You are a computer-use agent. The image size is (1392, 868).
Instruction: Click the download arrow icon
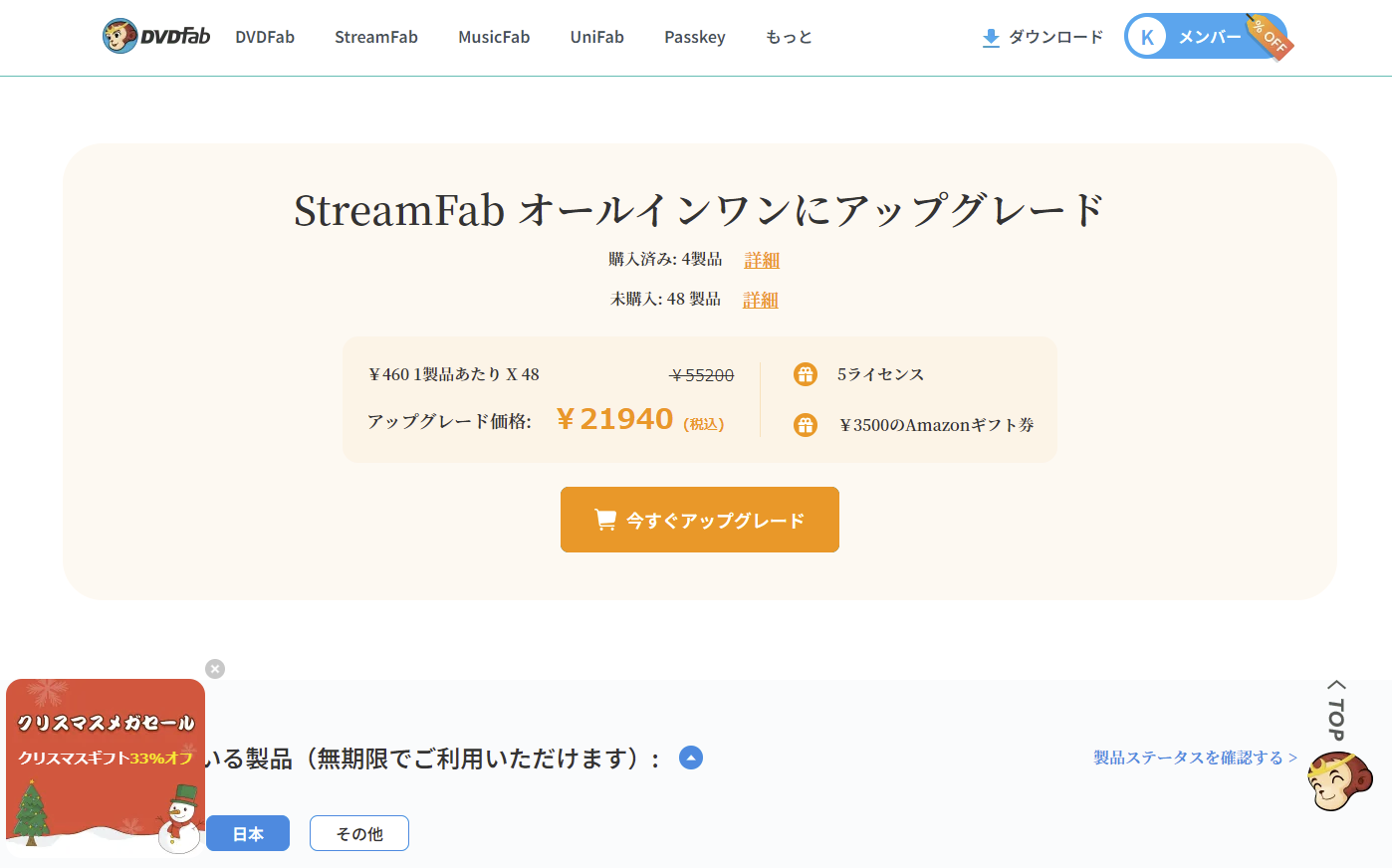pyautogui.click(x=991, y=38)
